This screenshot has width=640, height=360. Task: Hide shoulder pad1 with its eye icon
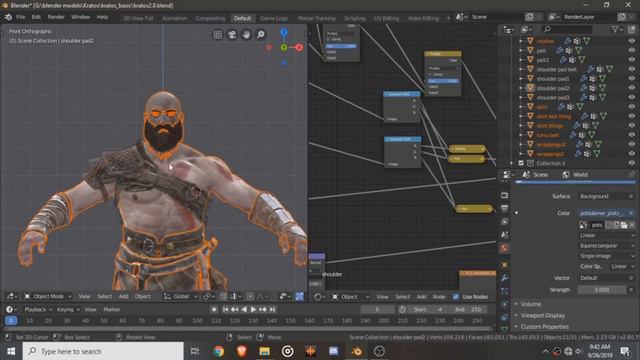(x=632, y=78)
